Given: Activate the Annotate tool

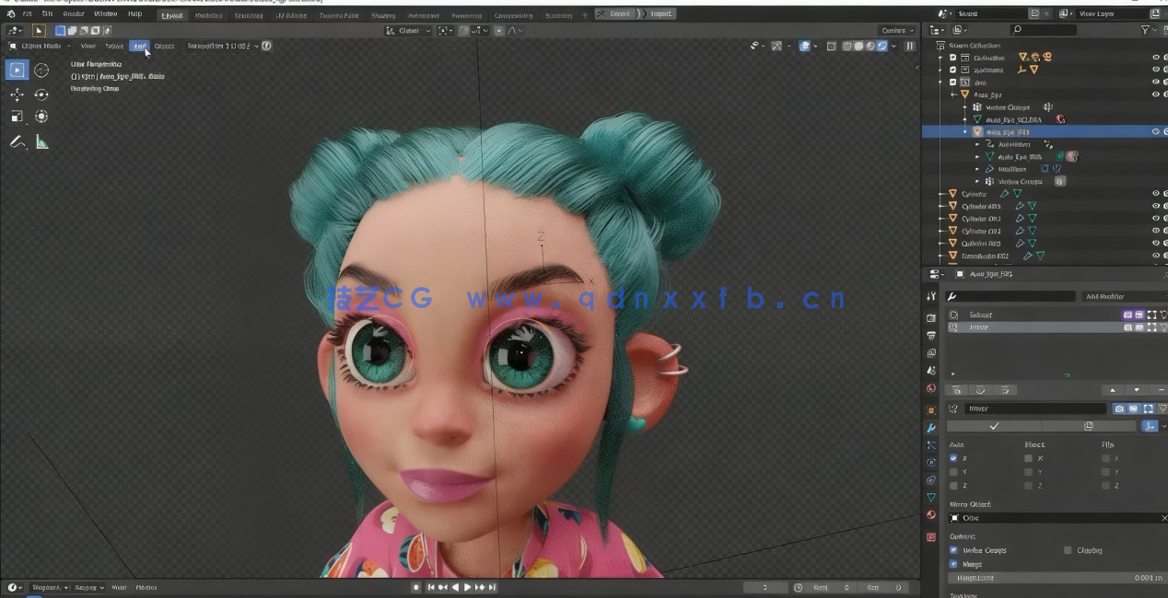Looking at the screenshot, I should pos(16,141).
